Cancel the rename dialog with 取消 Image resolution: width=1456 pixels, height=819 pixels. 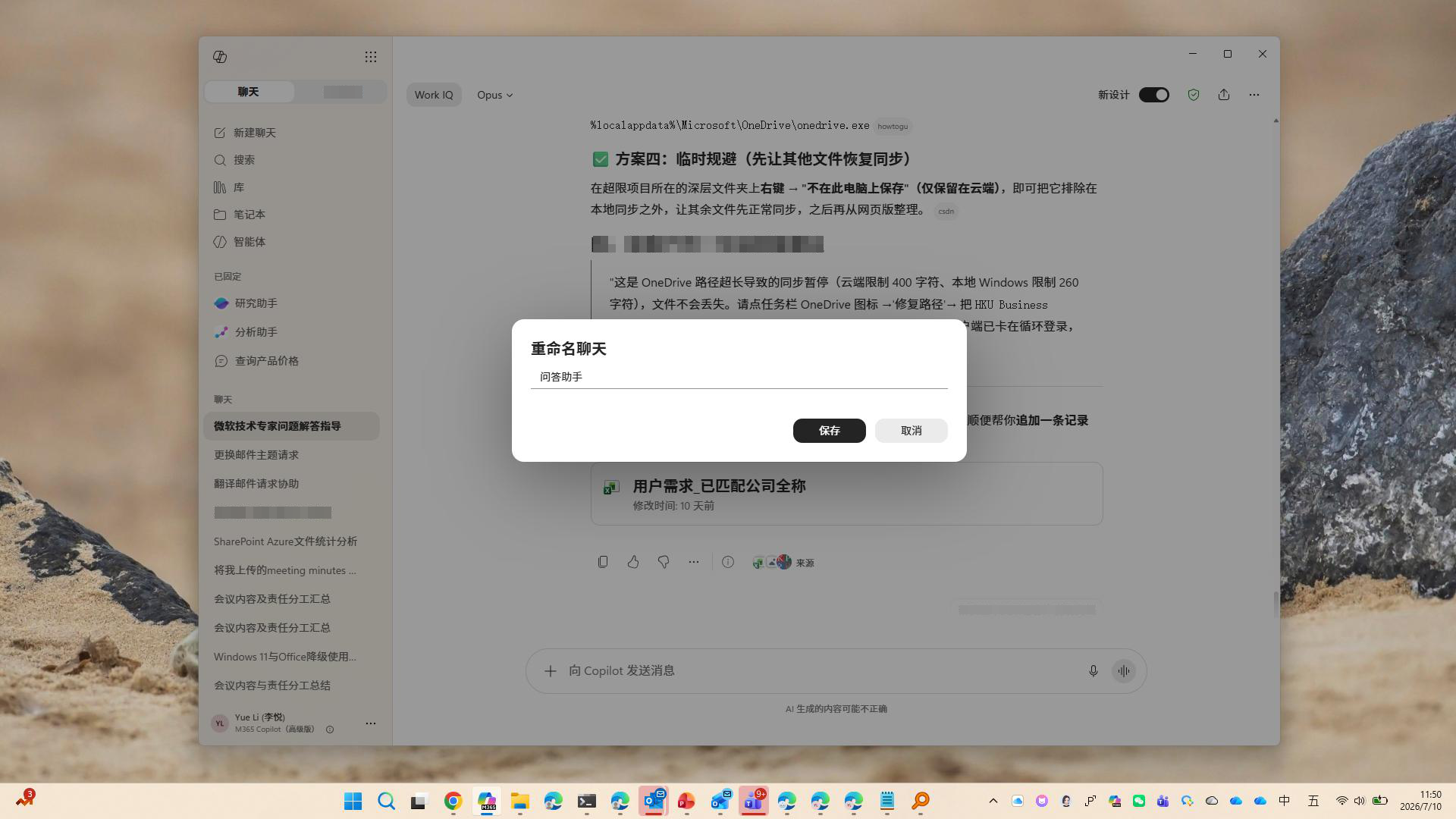coord(911,431)
